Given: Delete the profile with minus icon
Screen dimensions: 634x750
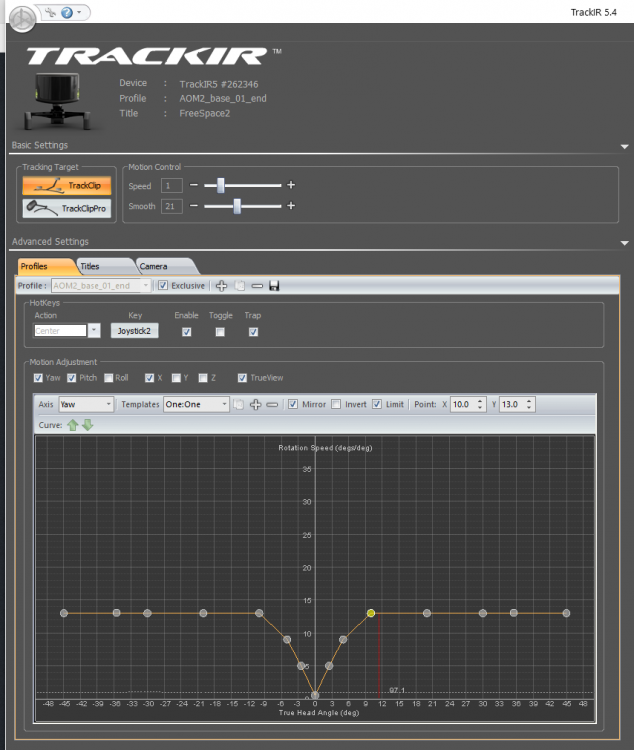Looking at the screenshot, I should tap(257, 286).
